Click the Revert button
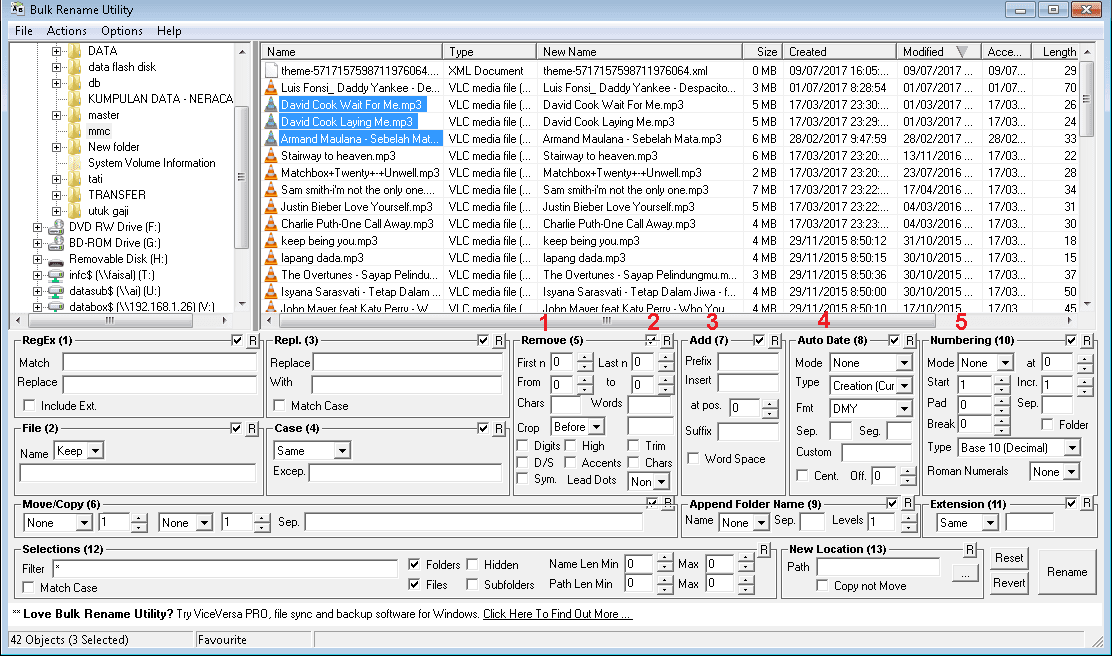This screenshot has height=656, width=1112. click(x=1008, y=583)
